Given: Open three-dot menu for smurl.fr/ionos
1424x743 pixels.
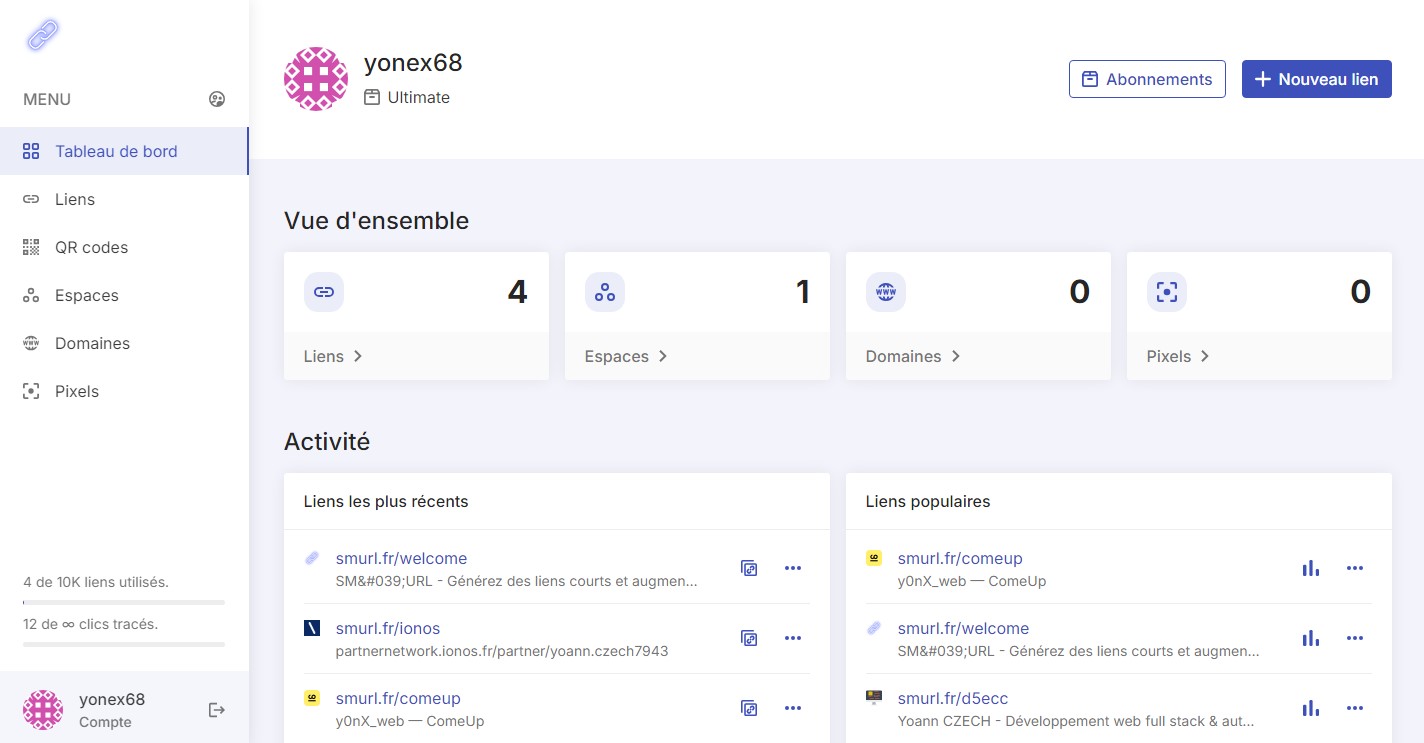Looking at the screenshot, I should [793, 638].
